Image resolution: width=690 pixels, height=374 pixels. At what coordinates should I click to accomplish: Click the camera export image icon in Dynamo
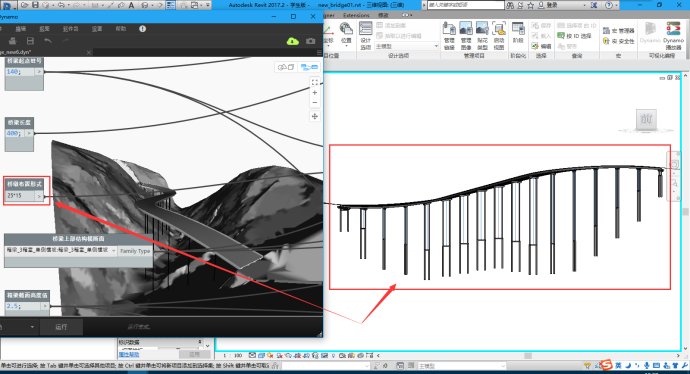[x=311, y=41]
